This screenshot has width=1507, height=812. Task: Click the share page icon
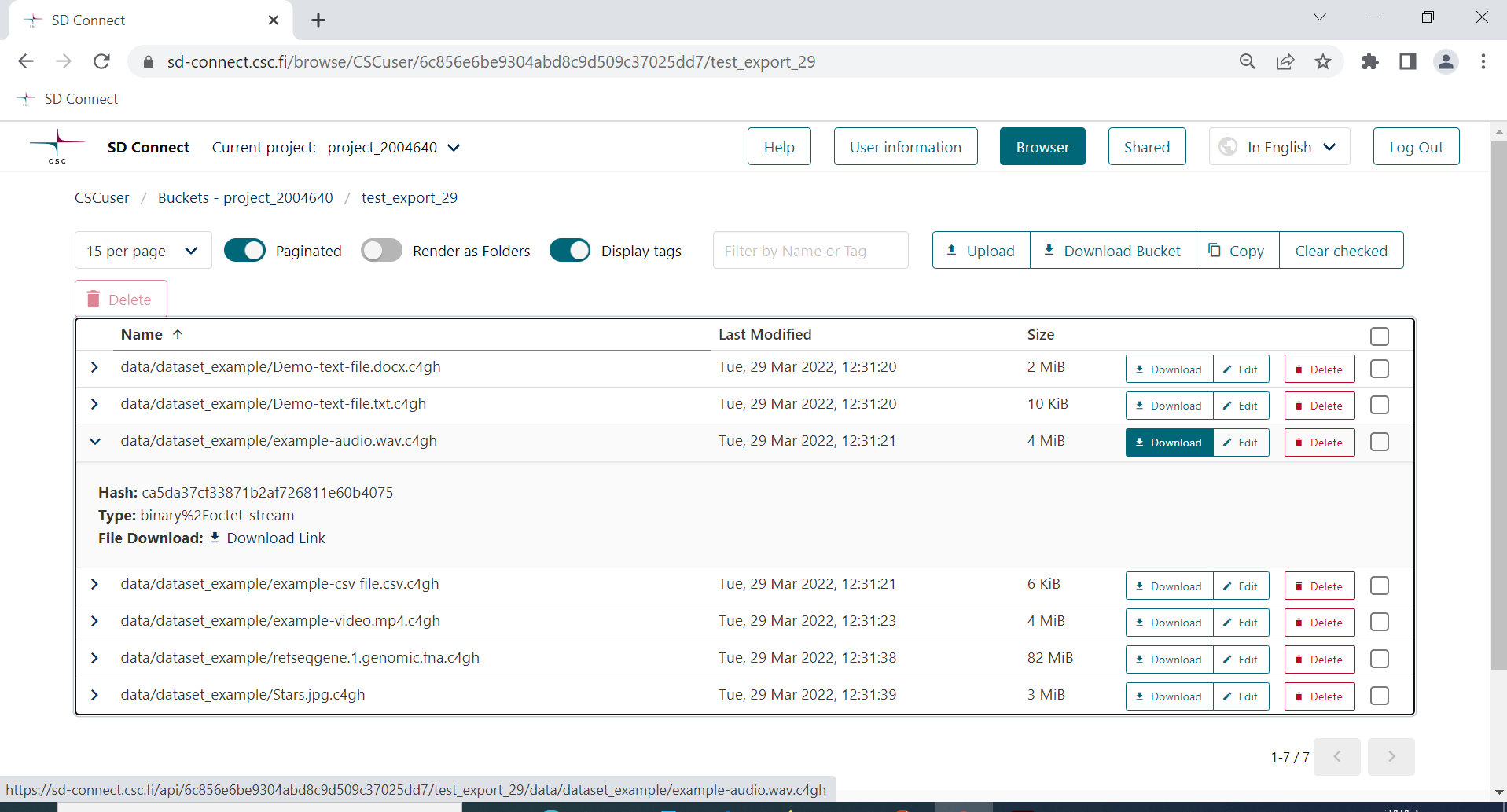[x=1285, y=61]
